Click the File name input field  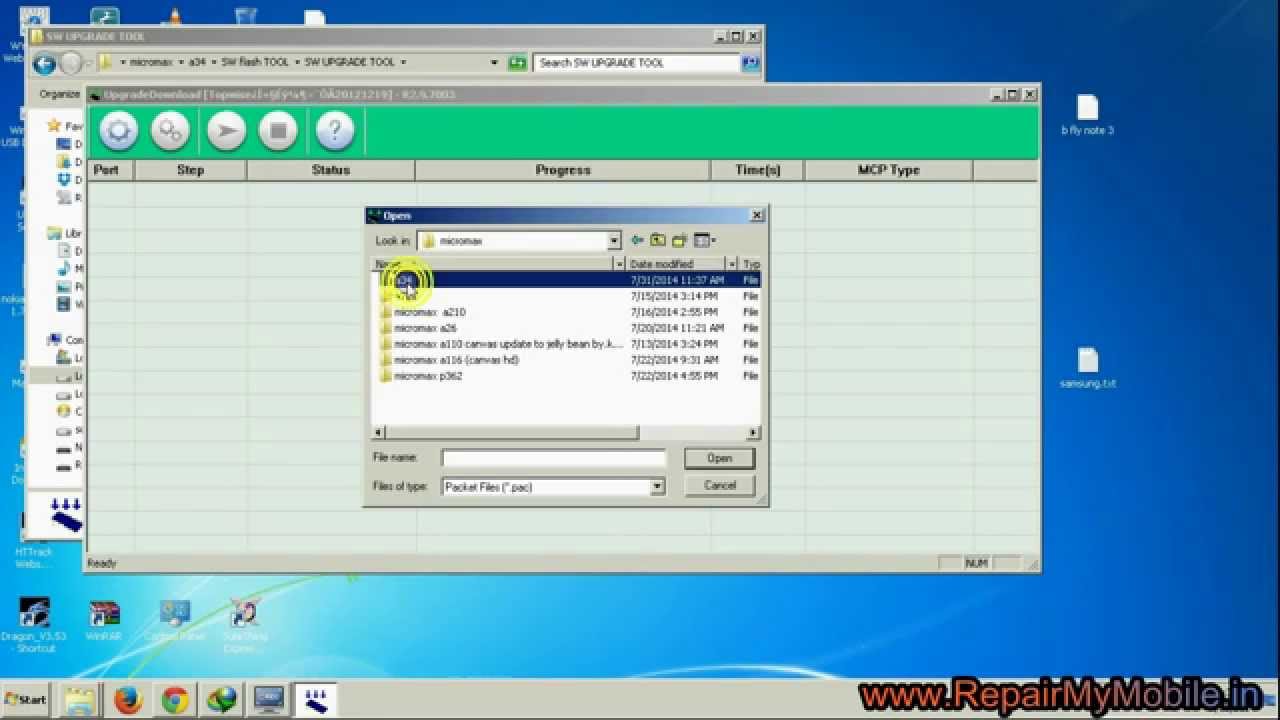[554, 458]
